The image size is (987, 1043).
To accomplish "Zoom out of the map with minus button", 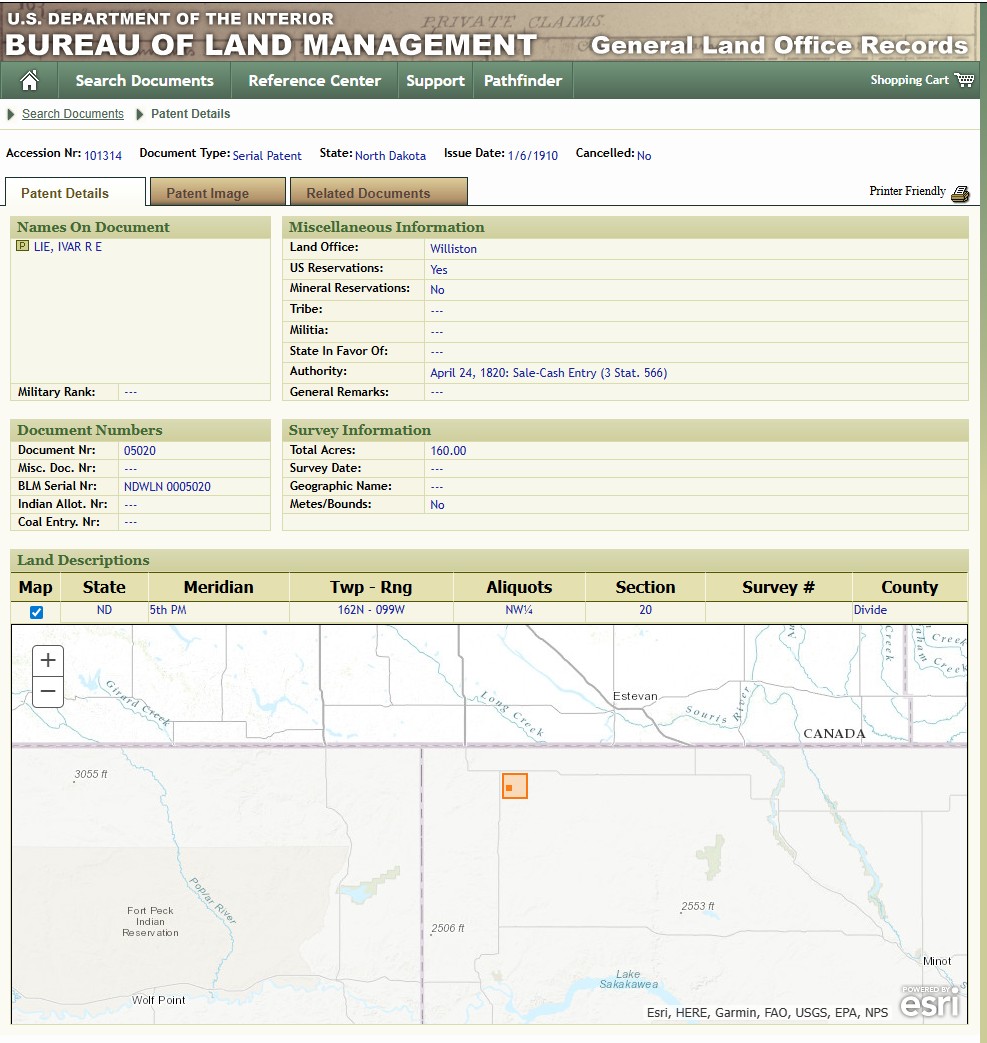I will (x=48, y=691).
